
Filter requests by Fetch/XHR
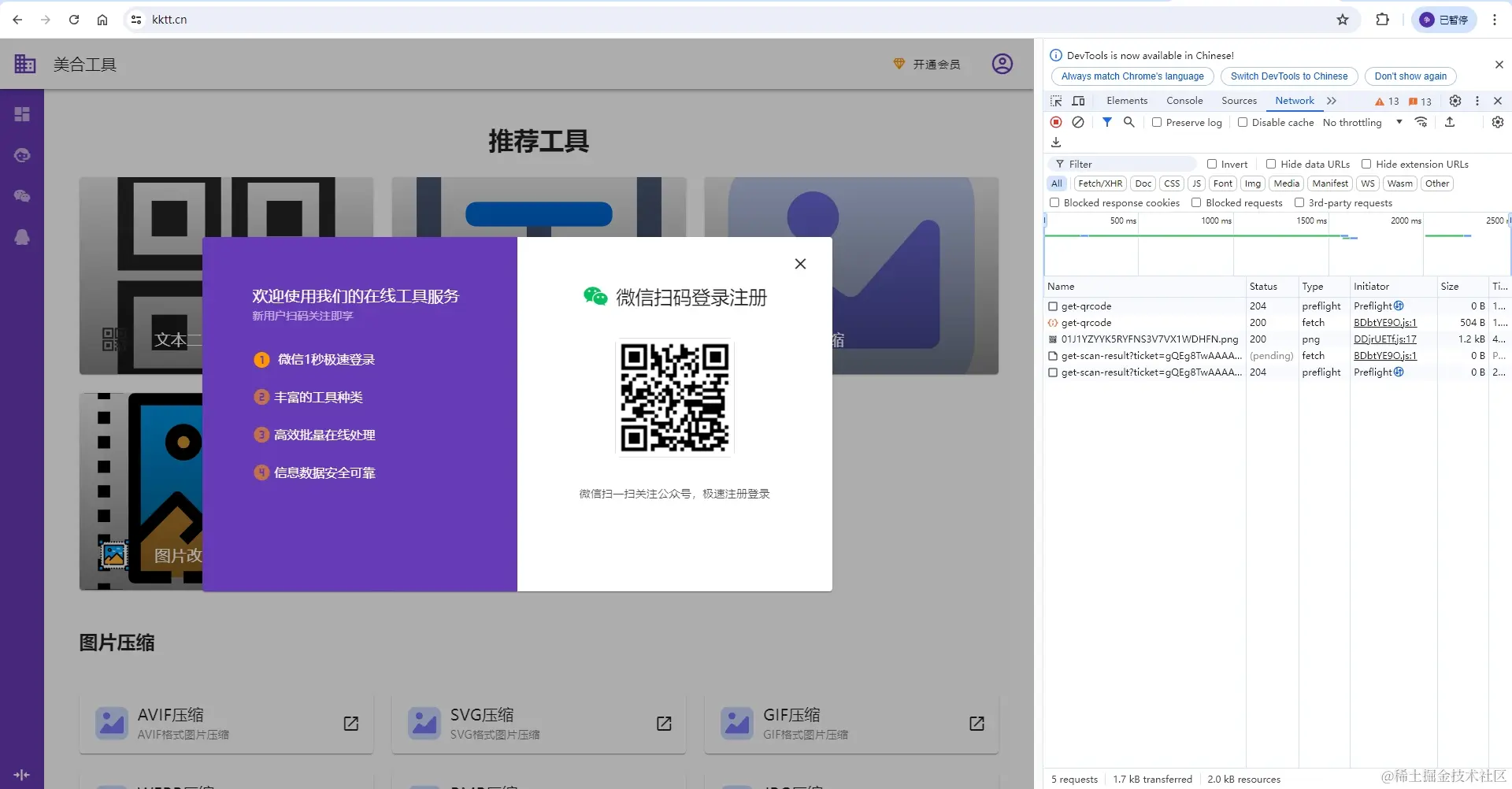[x=1100, y=183]
